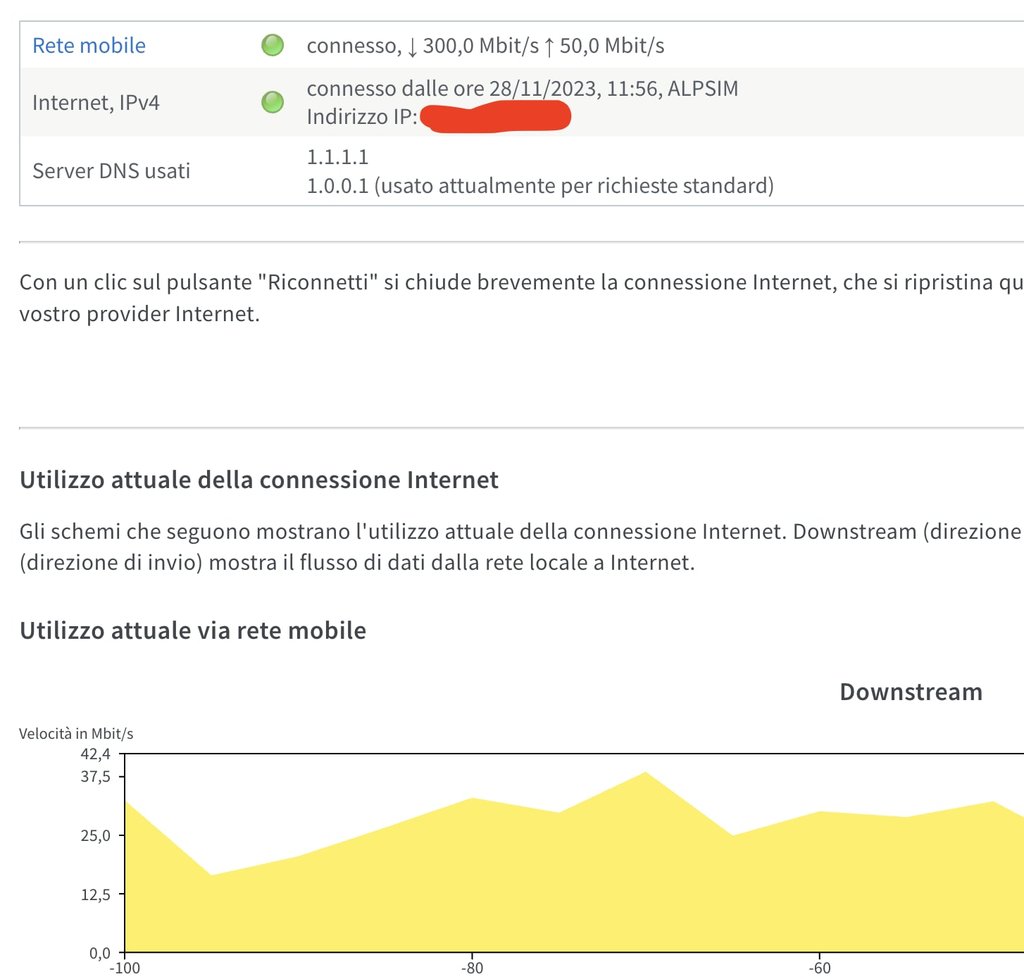This screenshot has width=1024, height=979.
Task: Click the red-redacted IP address
Action: pos(495,117)
